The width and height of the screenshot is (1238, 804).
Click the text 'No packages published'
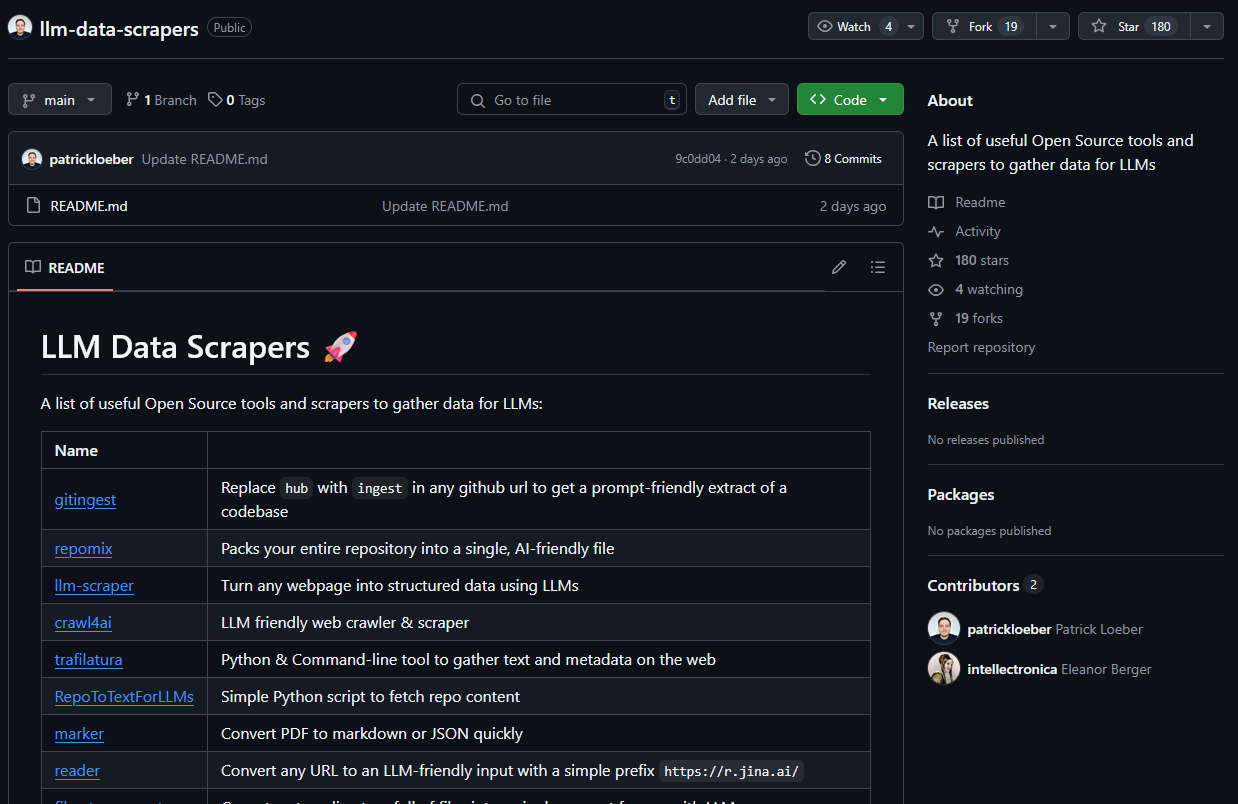[990, 531]
